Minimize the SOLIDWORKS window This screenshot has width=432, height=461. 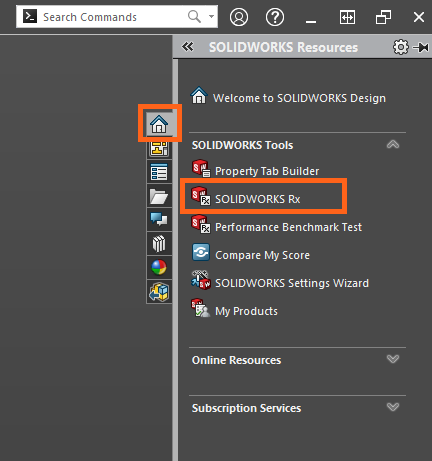pyautogui.click(x=311, y=21)
